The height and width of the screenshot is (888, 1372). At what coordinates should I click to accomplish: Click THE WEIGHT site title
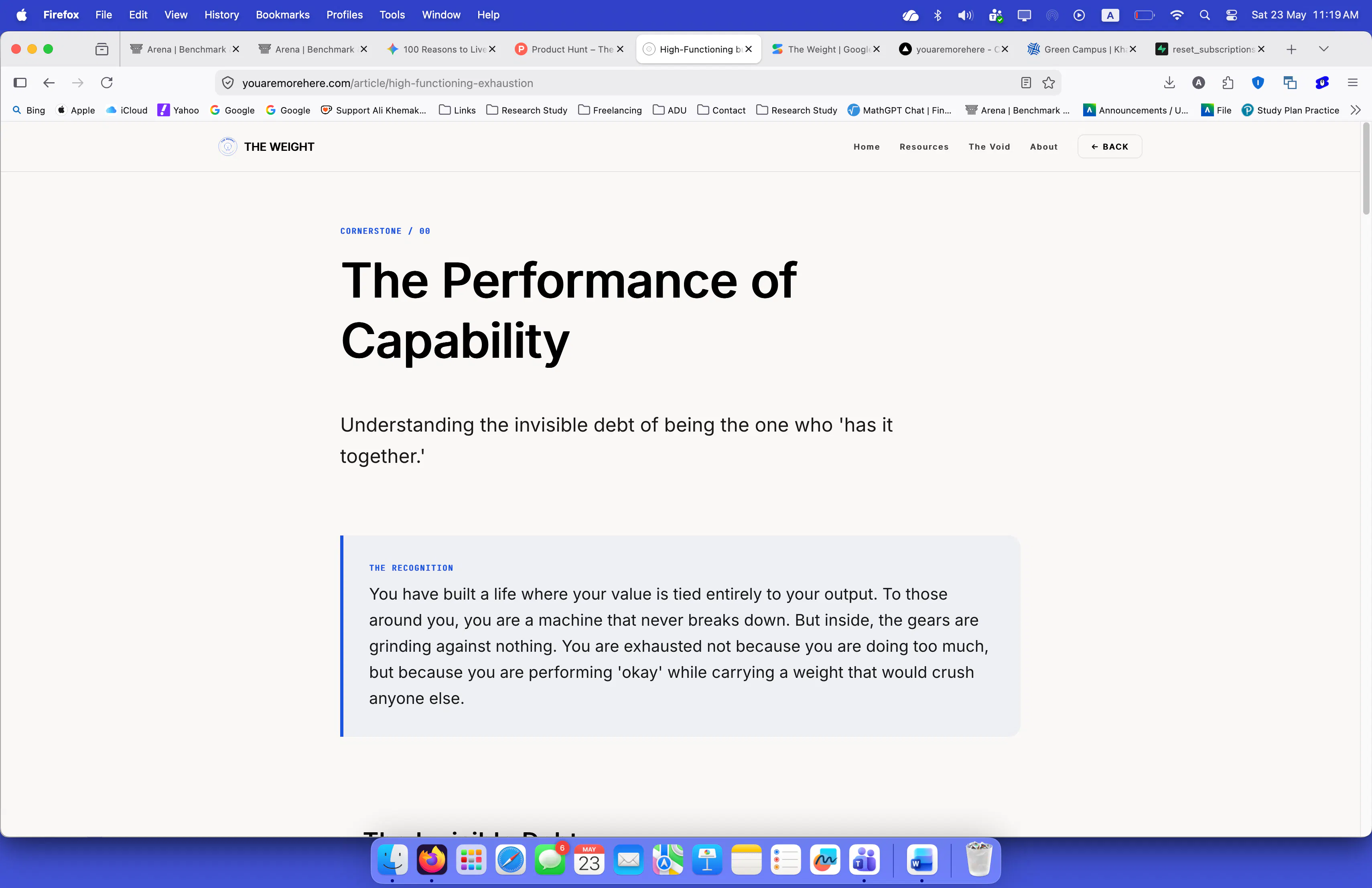[279, 147]
